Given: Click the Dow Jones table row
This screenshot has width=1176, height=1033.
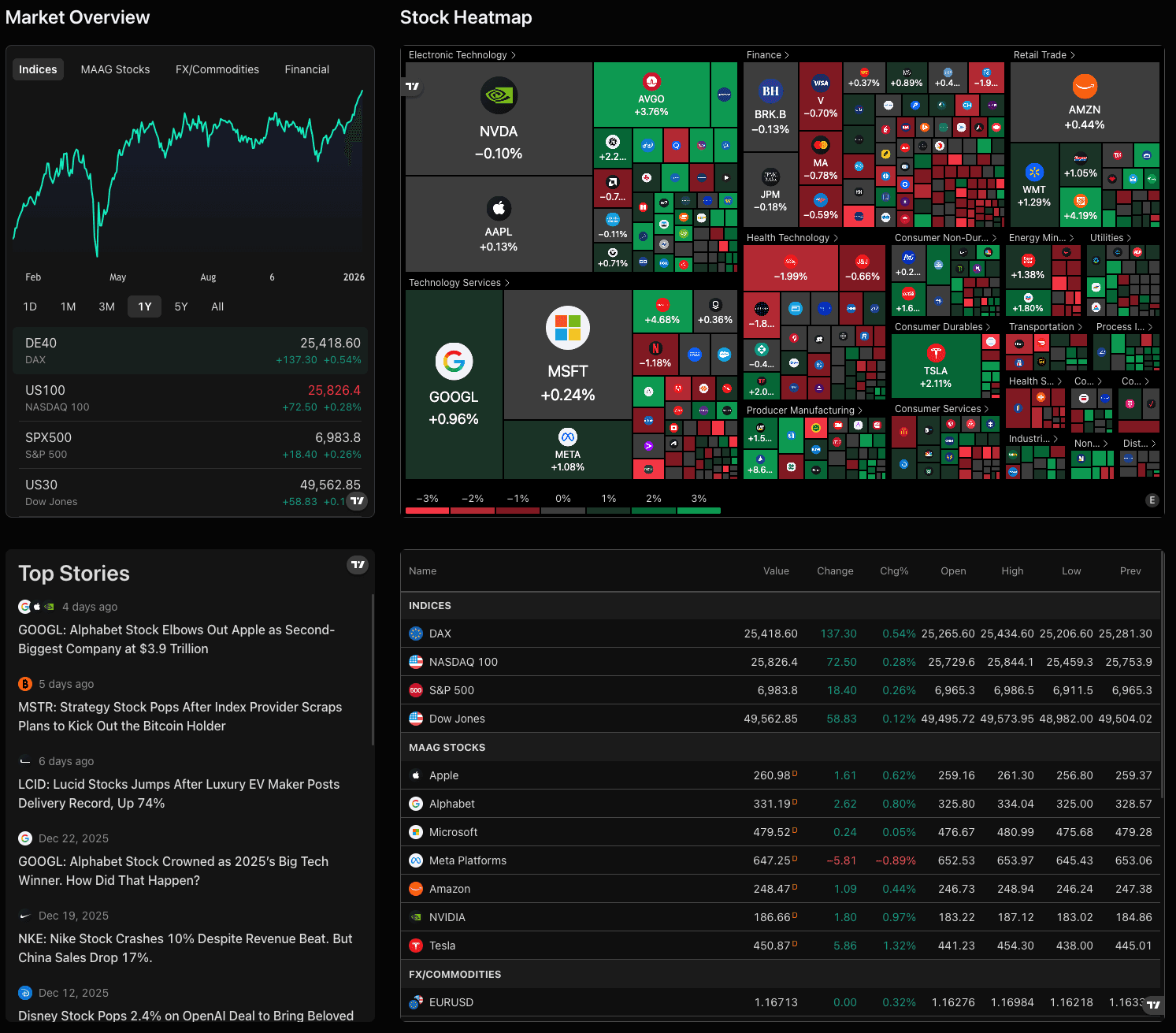Looking at the screenshot, I should [781, 719].
